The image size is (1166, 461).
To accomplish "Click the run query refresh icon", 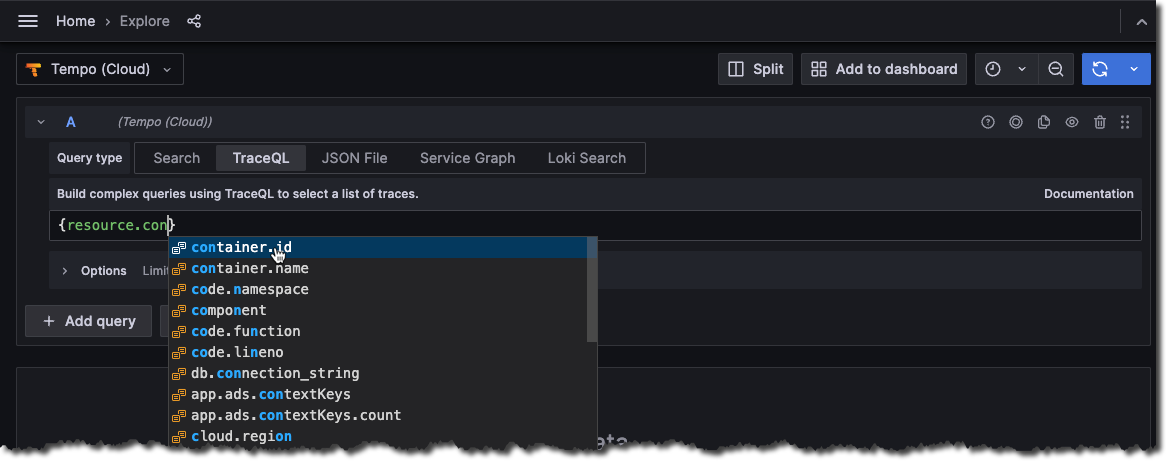I will click(1100, 69).
